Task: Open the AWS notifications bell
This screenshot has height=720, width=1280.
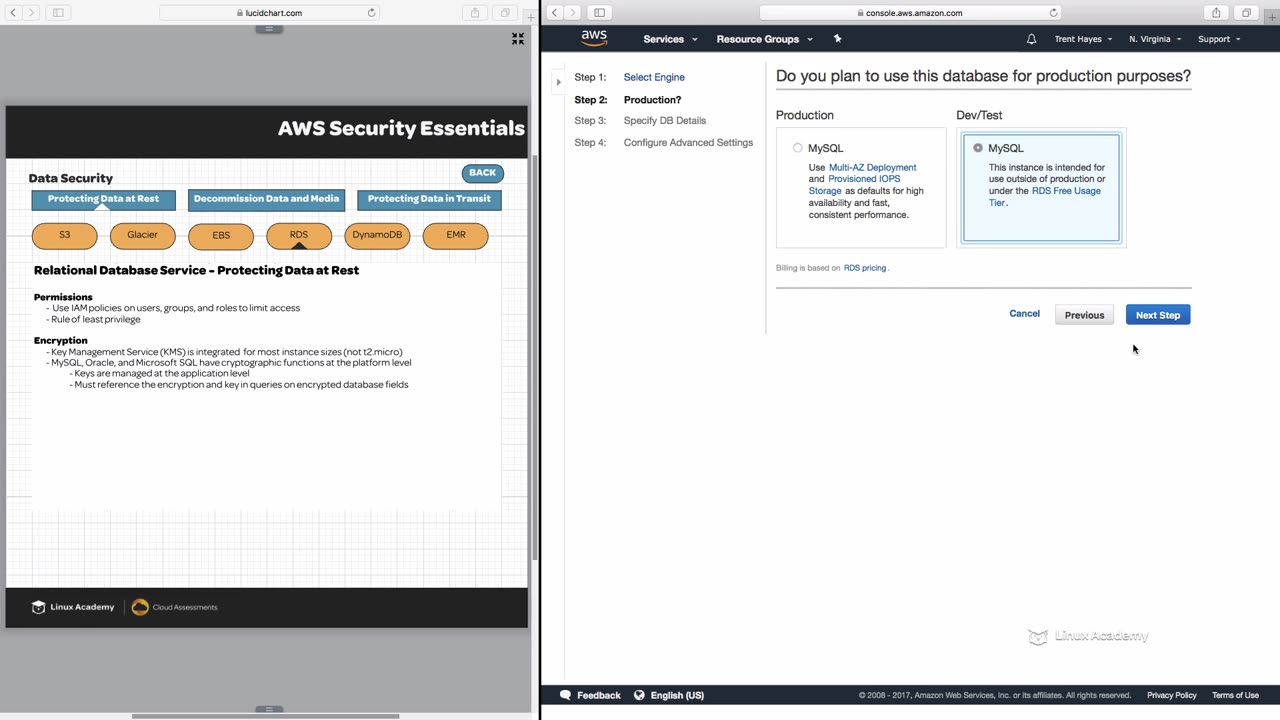Action: tap(1032, 39)
